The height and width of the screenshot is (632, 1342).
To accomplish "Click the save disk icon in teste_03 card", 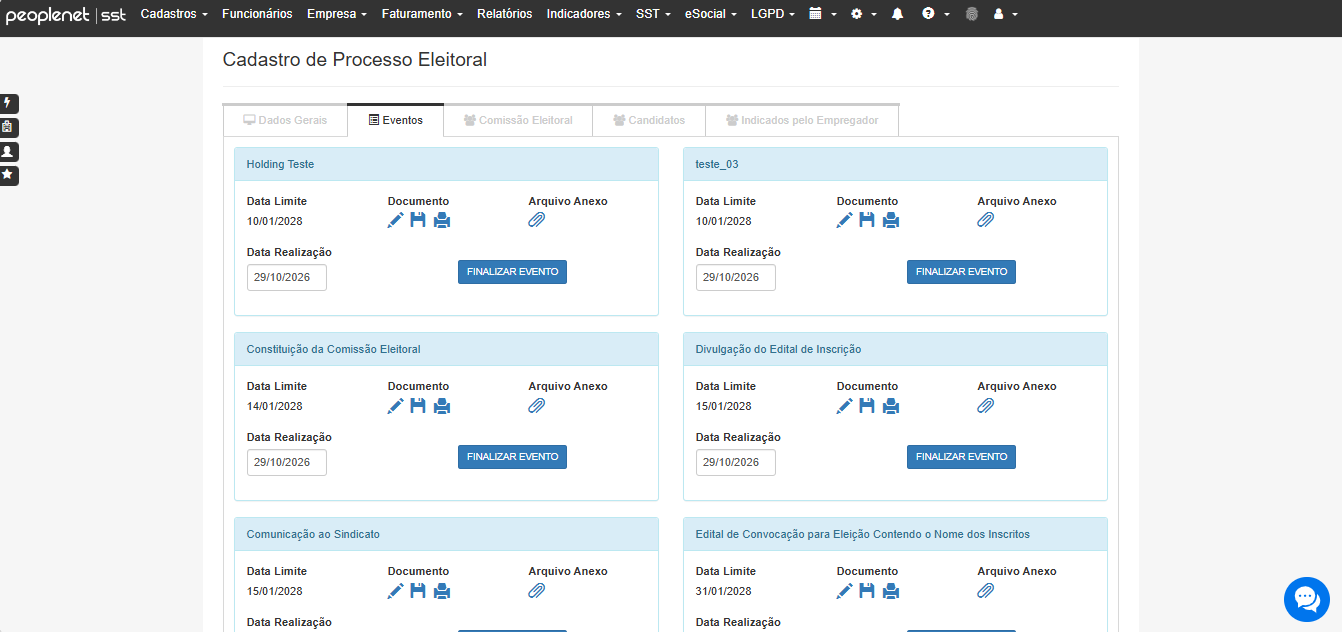I will coord(867,220).
